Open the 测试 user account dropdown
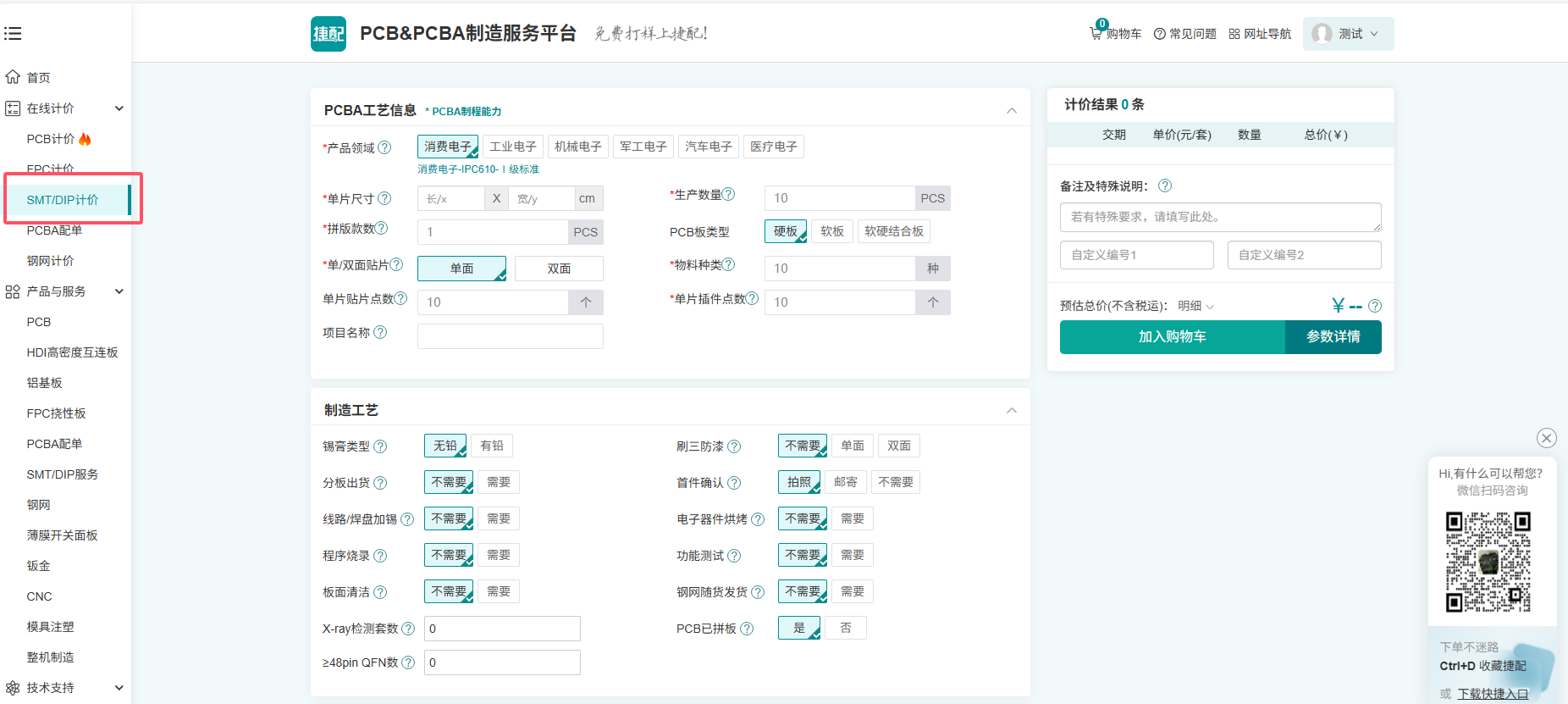Screen dimensions: 1568x704 click(x=1348, y=34)
